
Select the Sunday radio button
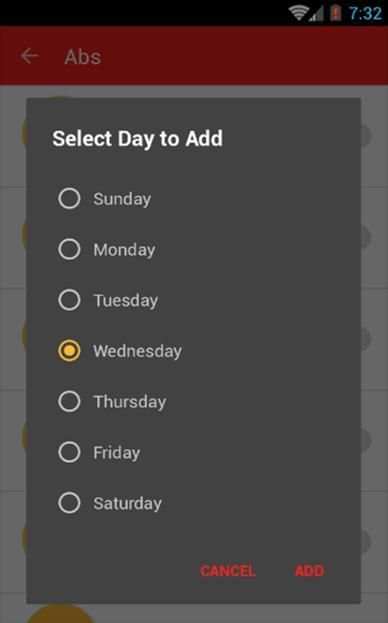(x=69, y=198)
